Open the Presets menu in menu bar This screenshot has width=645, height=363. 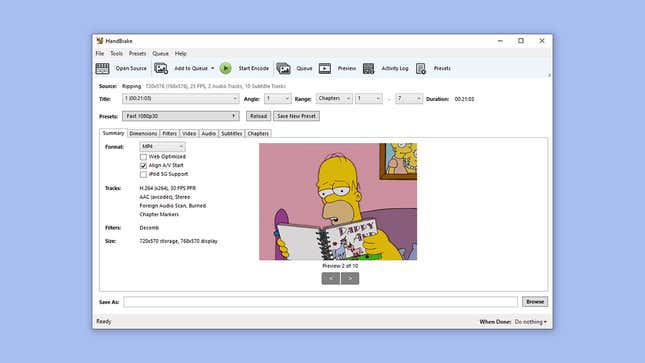point(137,54)
